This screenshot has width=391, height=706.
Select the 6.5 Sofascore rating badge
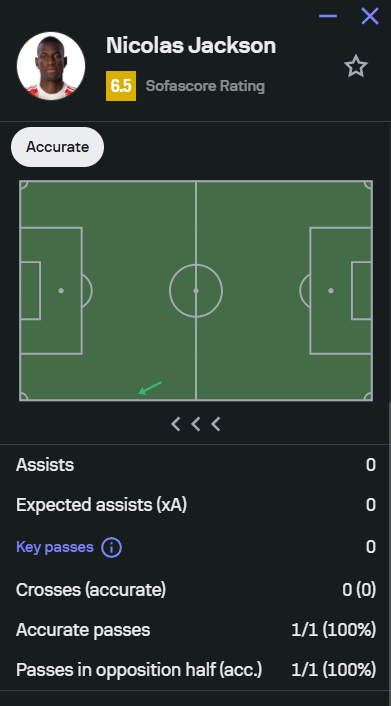click(121, 86)
